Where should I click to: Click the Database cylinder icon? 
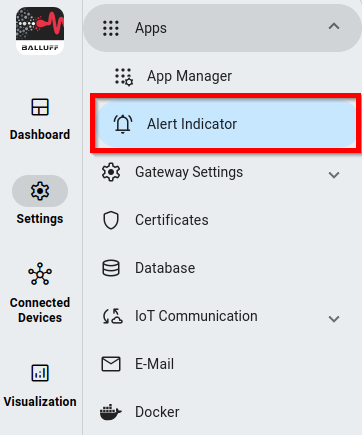[111, 268]
